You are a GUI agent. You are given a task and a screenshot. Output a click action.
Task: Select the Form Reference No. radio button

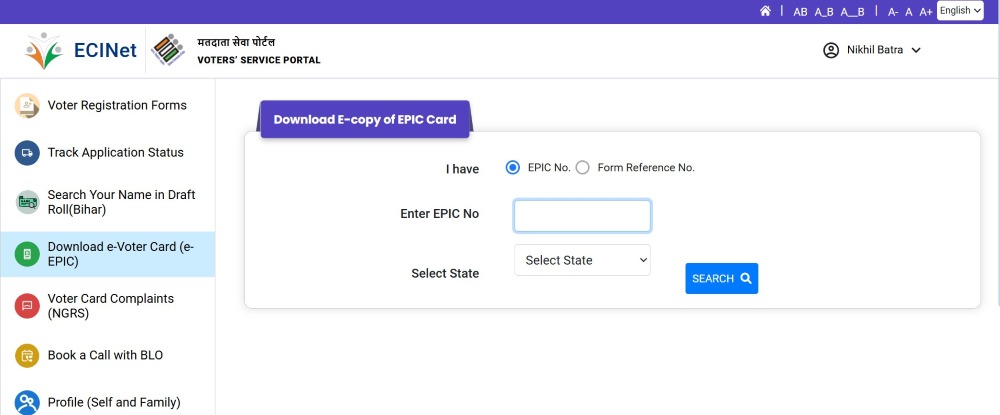coord(583,168)
